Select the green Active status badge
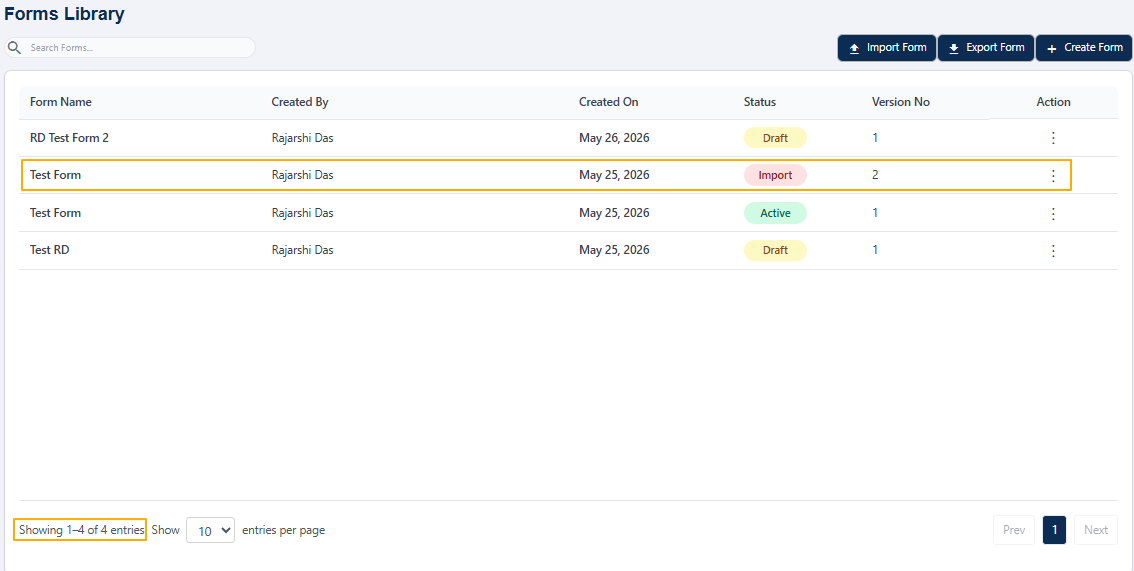1134x571 pixels. pyautogui.click(x=775, y=213)
